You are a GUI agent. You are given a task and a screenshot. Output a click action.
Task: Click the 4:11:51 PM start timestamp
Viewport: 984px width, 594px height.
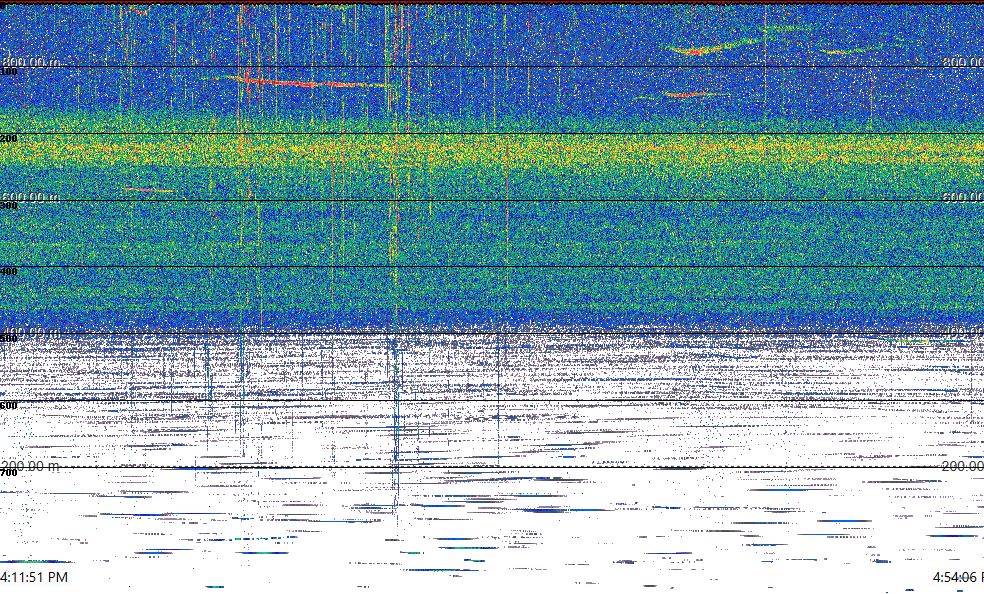(34, 577)
